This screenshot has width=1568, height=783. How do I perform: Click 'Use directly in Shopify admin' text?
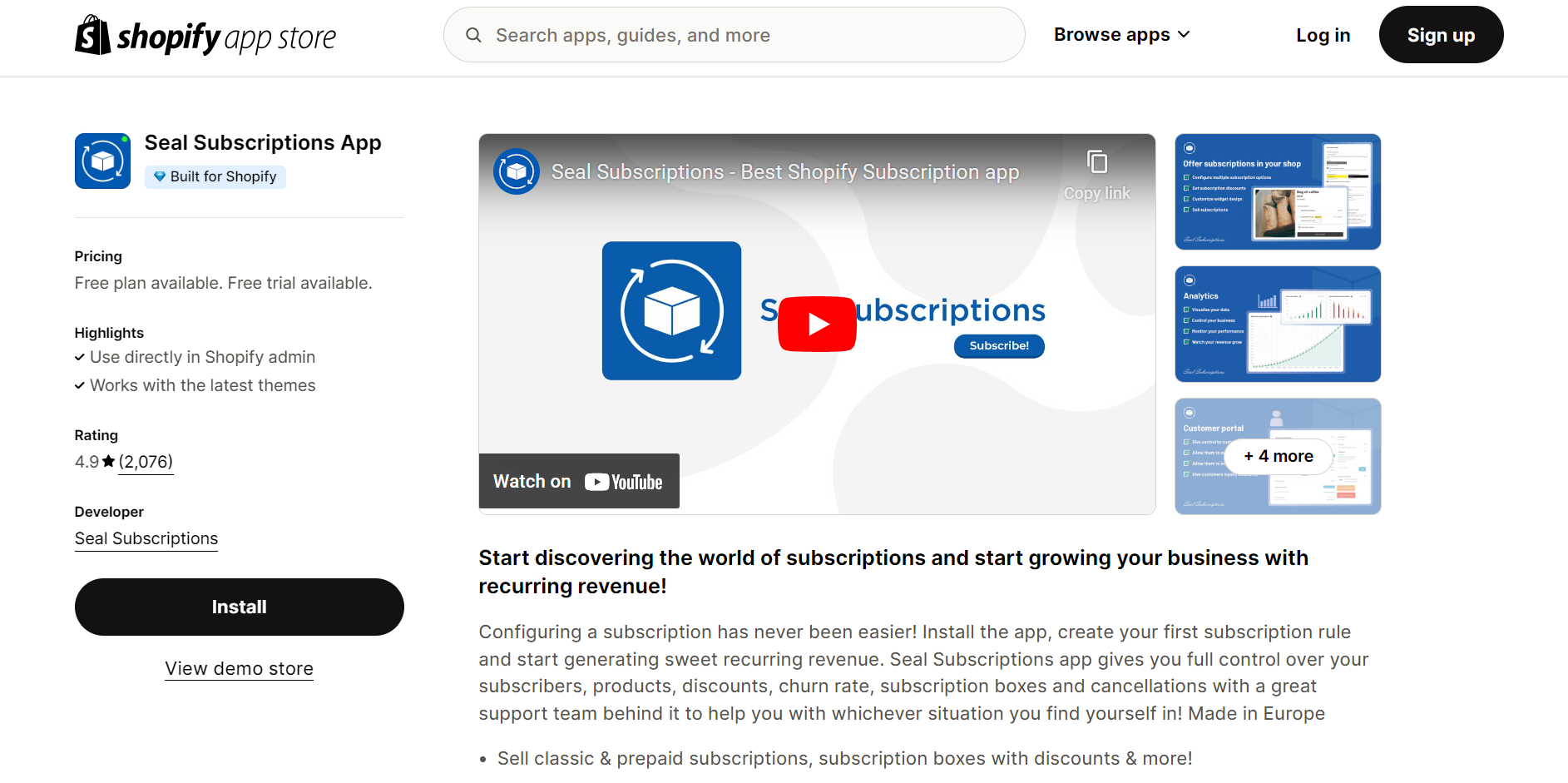point(203,357)
